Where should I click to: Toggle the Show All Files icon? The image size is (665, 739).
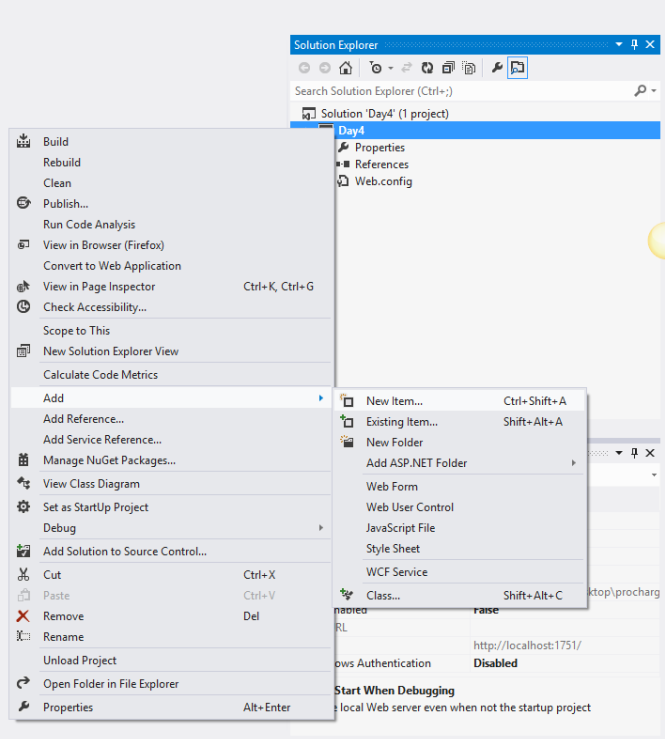point(469,68)
